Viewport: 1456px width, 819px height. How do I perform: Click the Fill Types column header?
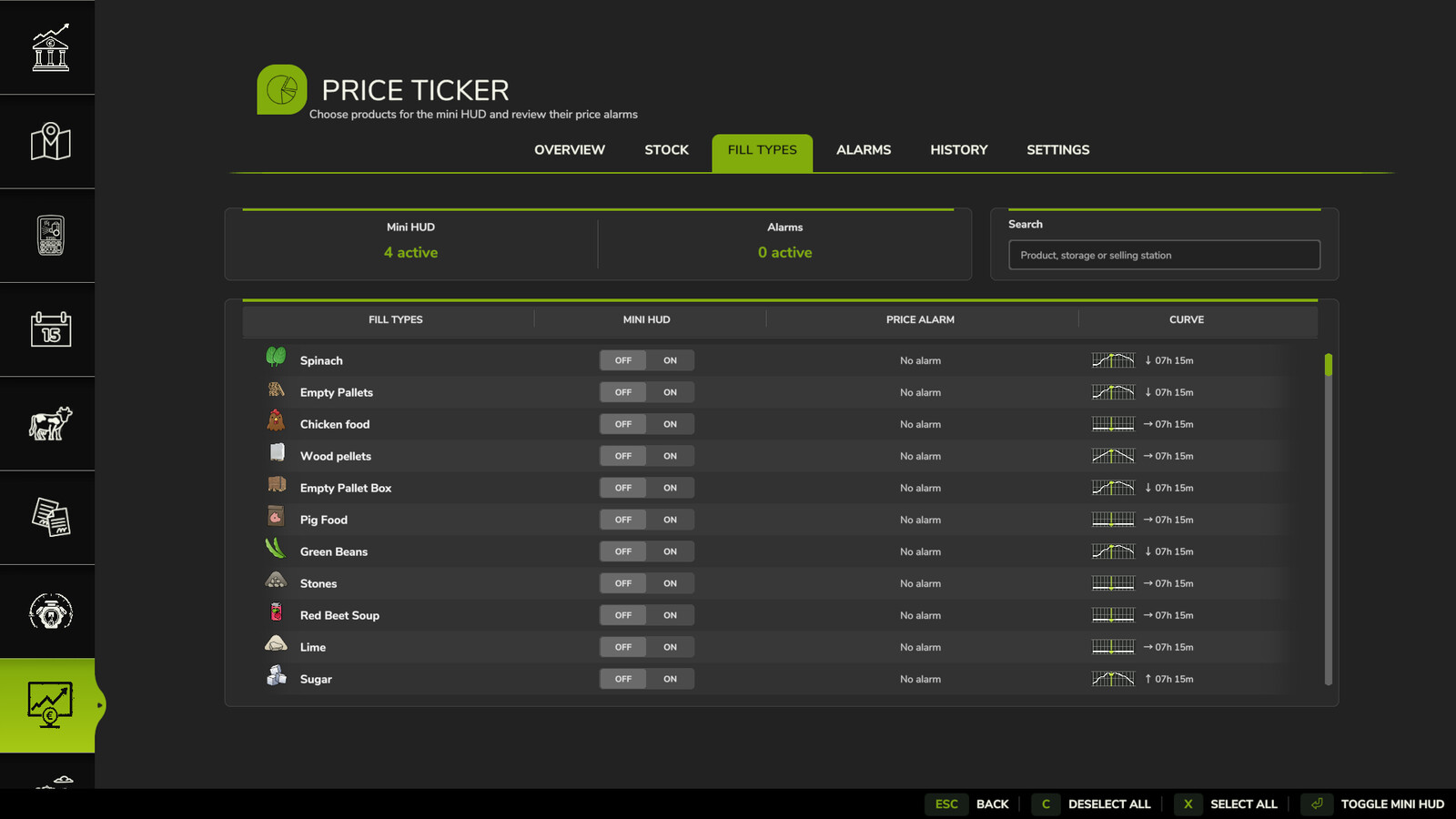coord(396,319)
